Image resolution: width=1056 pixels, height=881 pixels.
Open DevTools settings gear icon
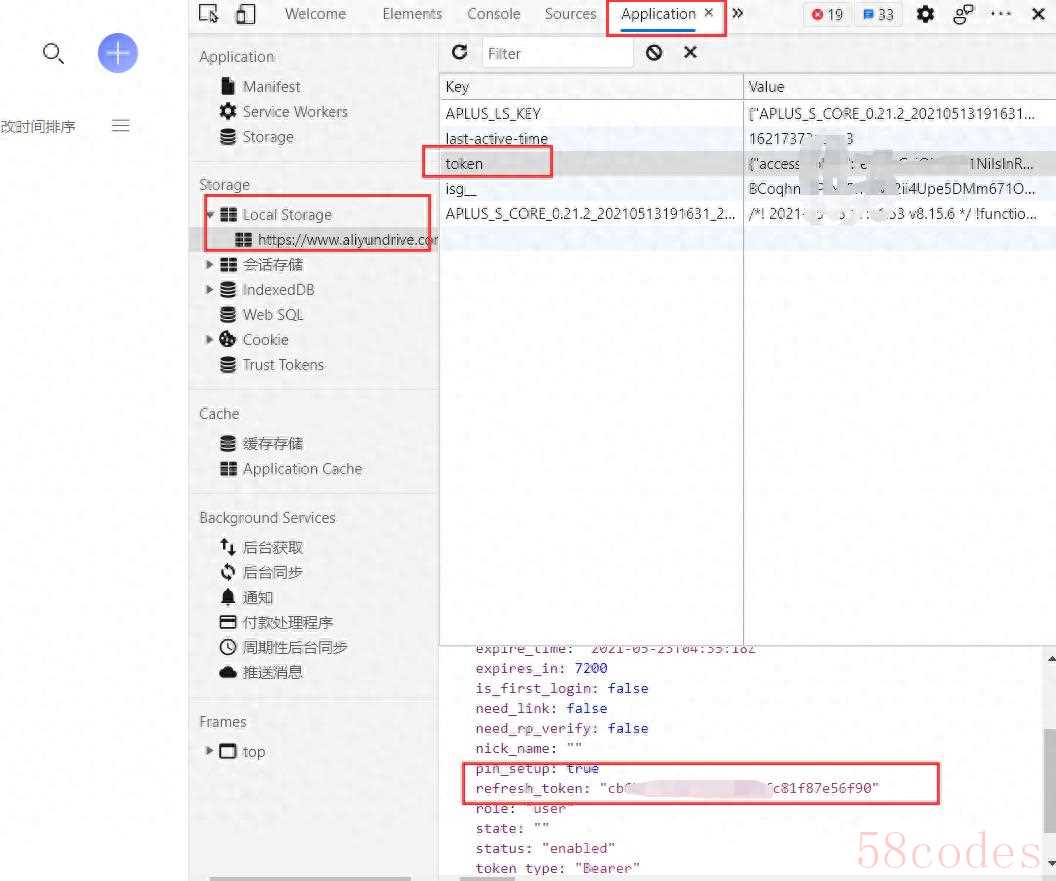coord(926,14)
